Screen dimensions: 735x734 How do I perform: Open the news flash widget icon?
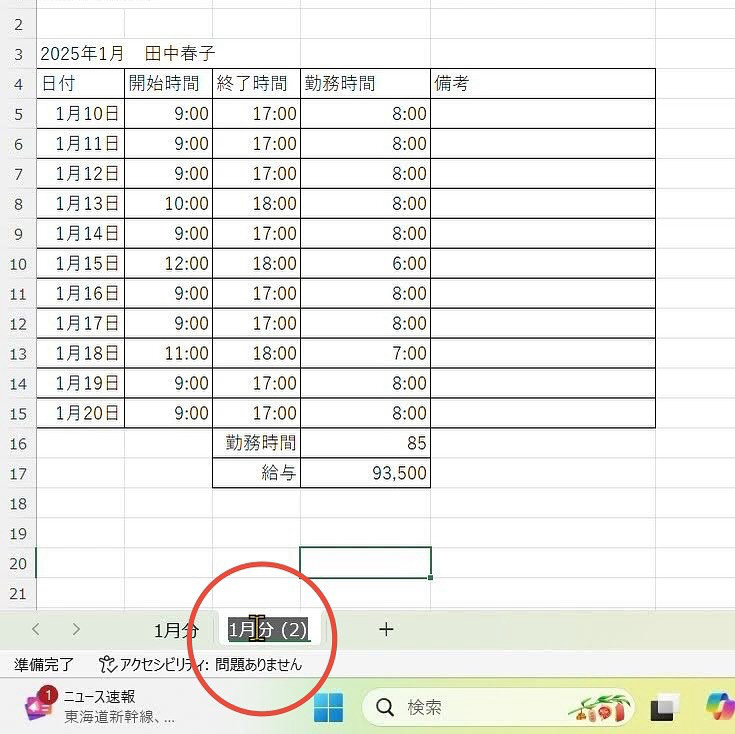pos(37,706)
